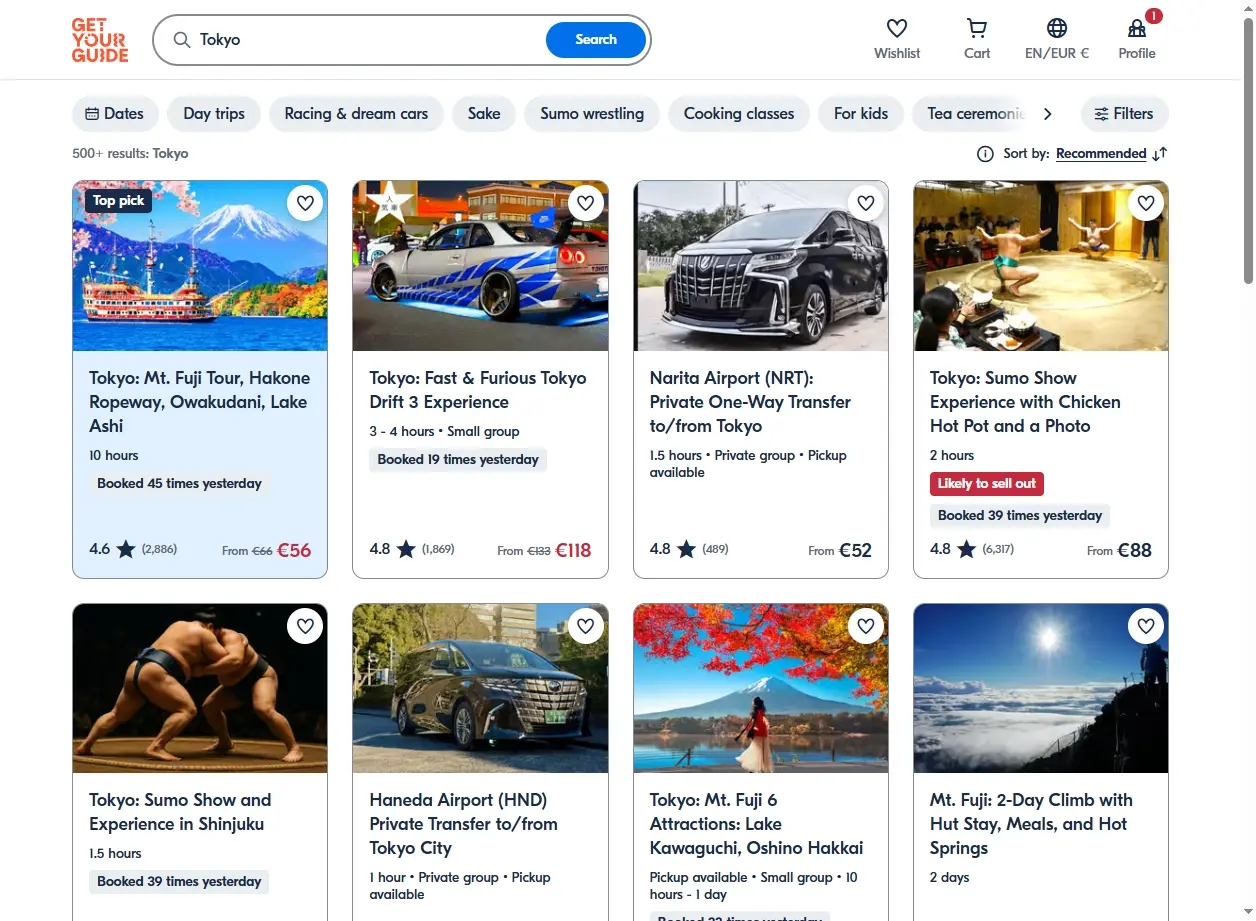The height and width of the screenshot is (921, 1256).
Task: Open the Recommended sort dropdown
Action: coord(1101,154)
